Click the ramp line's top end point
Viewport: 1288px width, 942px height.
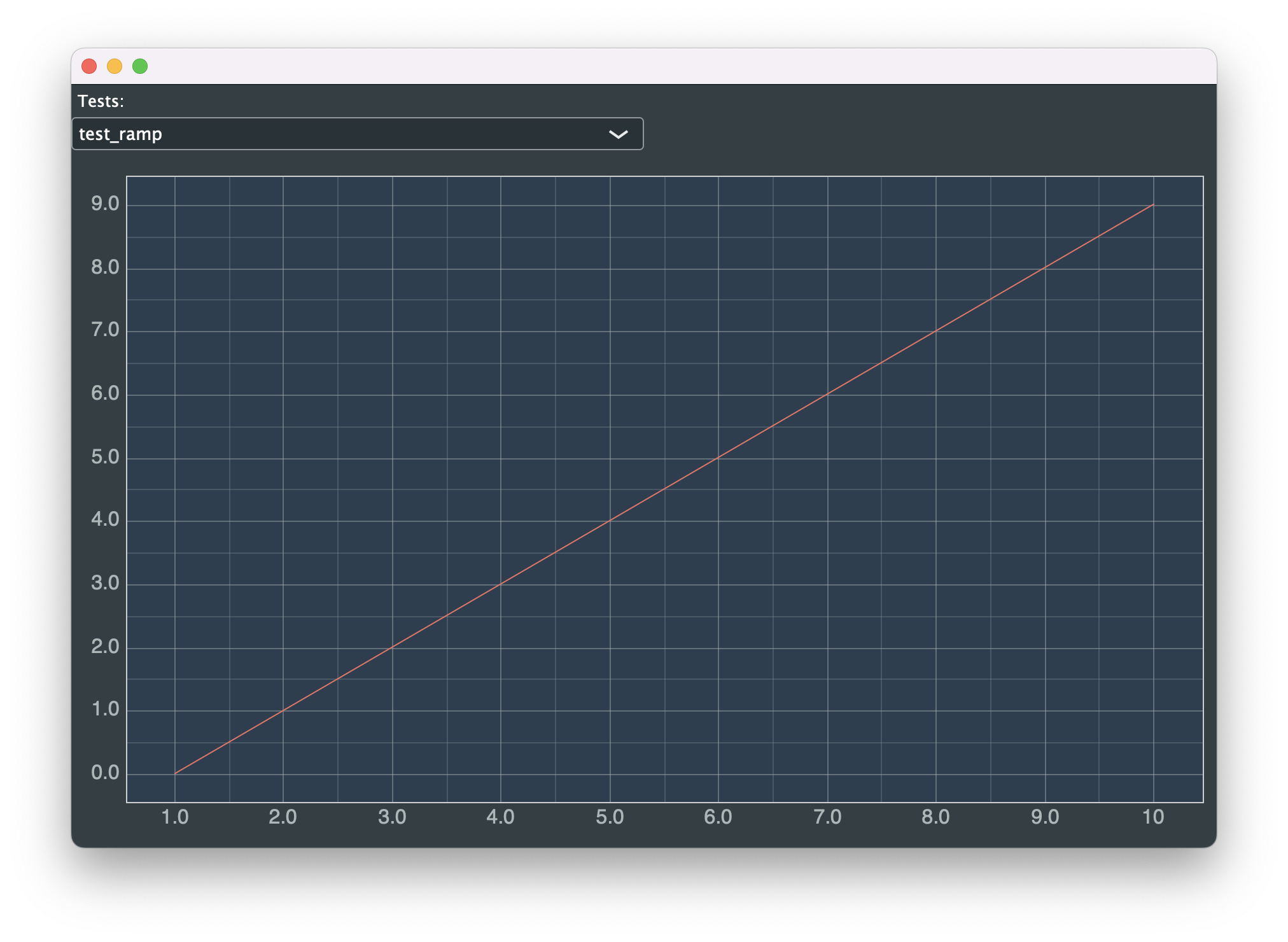tap(1152, 205)
